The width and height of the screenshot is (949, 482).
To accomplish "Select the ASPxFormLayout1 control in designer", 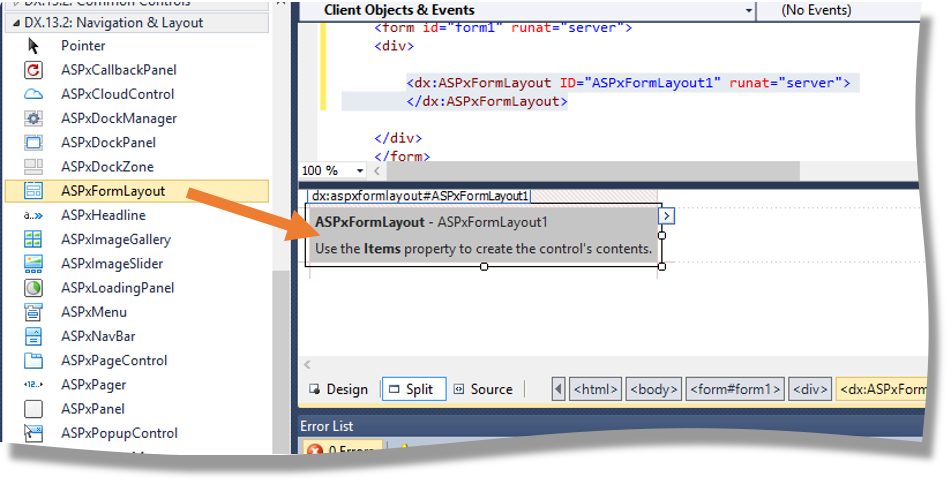I will click(x=483, y=236).
